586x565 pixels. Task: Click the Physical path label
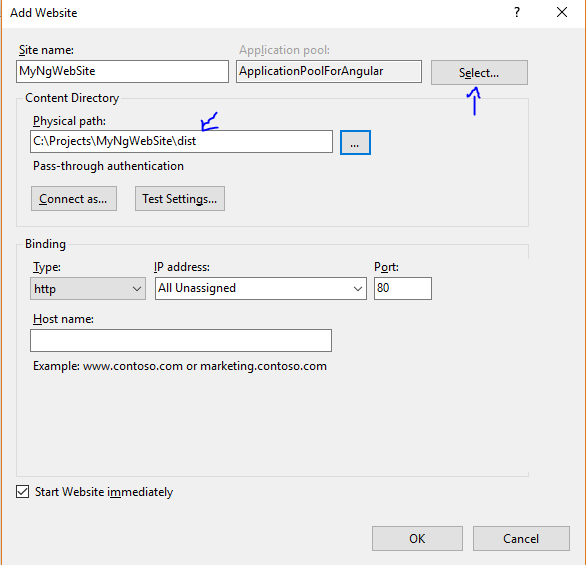69,121
